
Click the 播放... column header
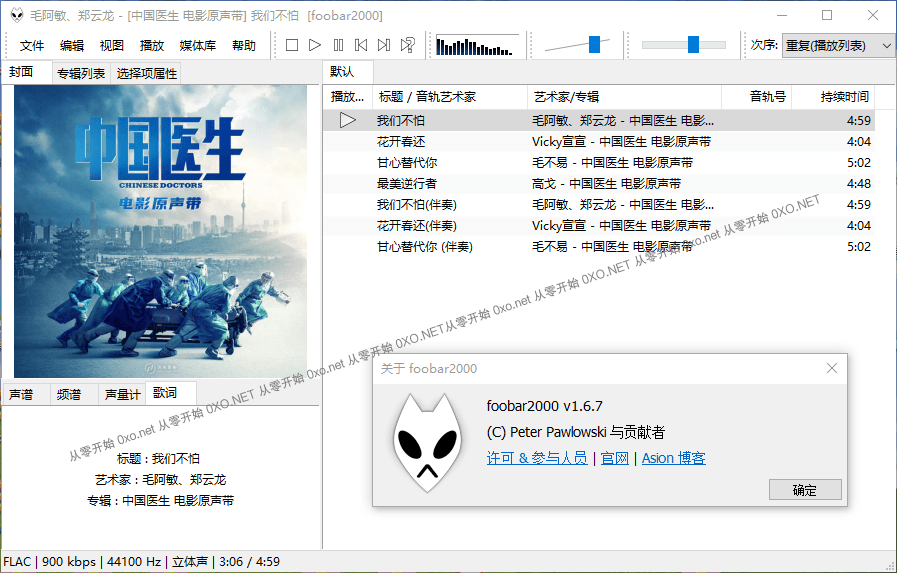348,97
